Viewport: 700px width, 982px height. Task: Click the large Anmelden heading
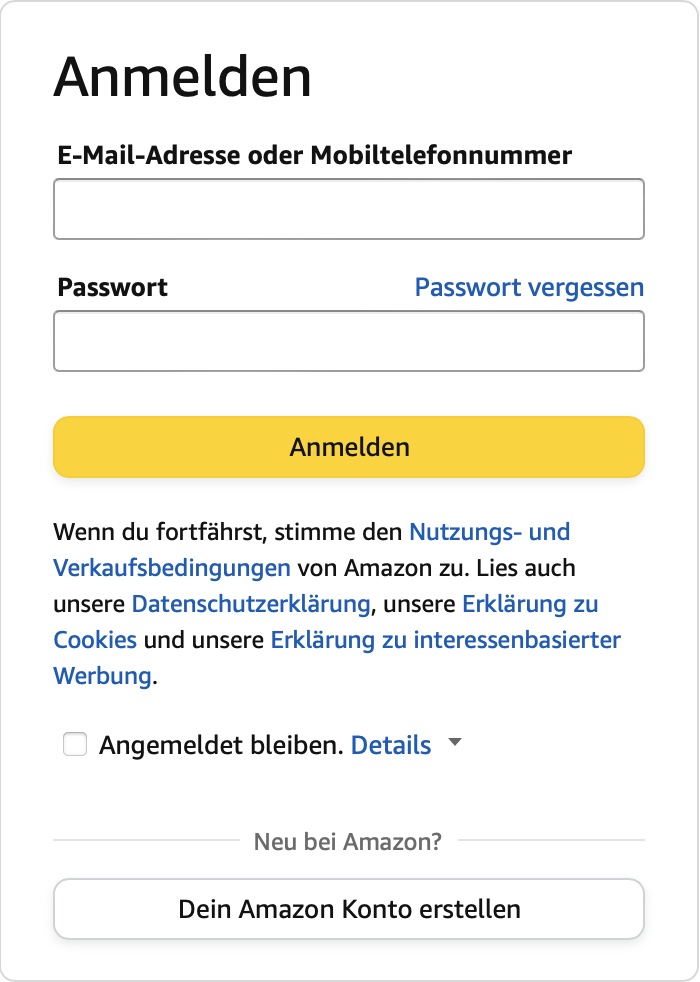(183, 77)
